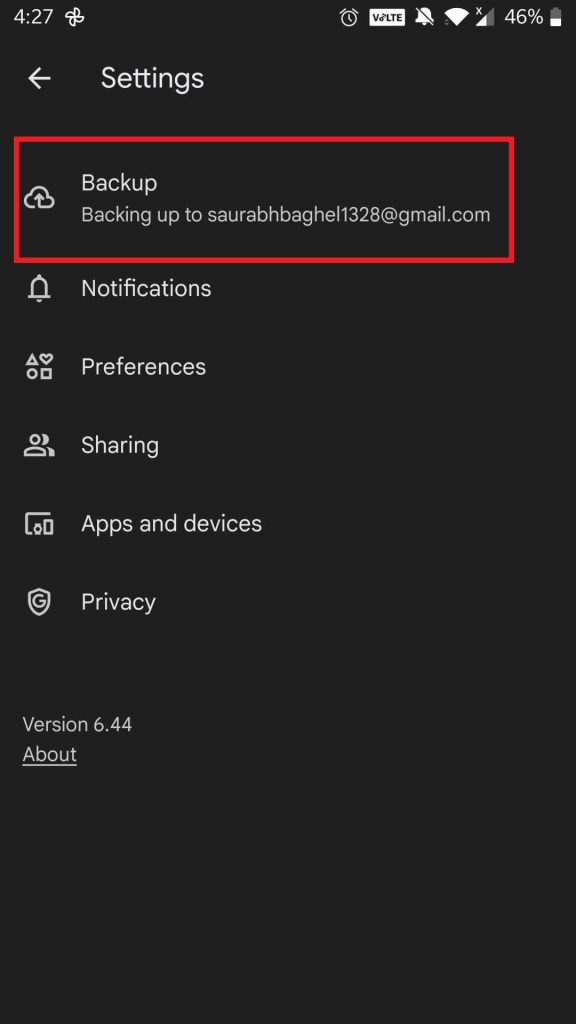Tap the muted bell status icon
Image resolution: width=576 pixels, height=1024 pixels.
coord(424,18)
